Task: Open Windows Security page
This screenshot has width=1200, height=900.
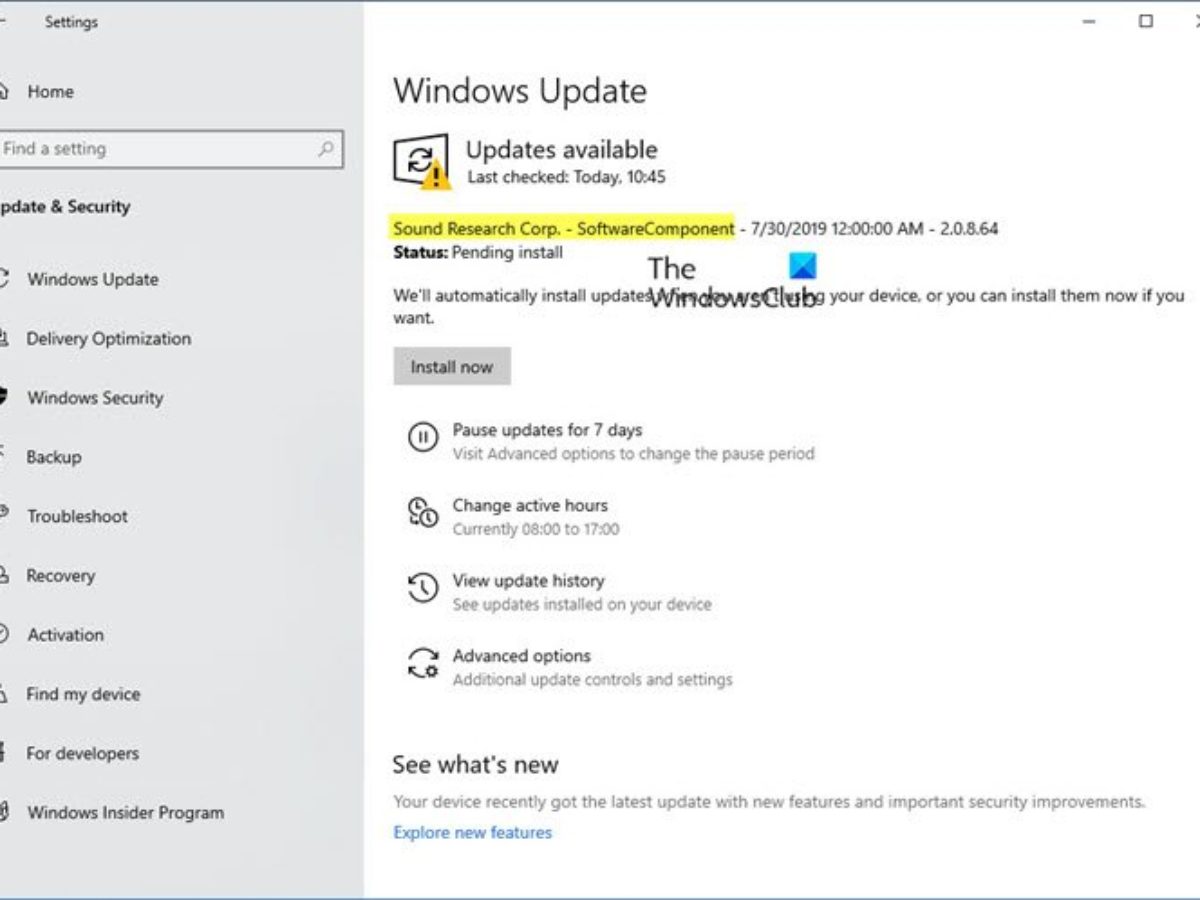Action: (95, 398)
